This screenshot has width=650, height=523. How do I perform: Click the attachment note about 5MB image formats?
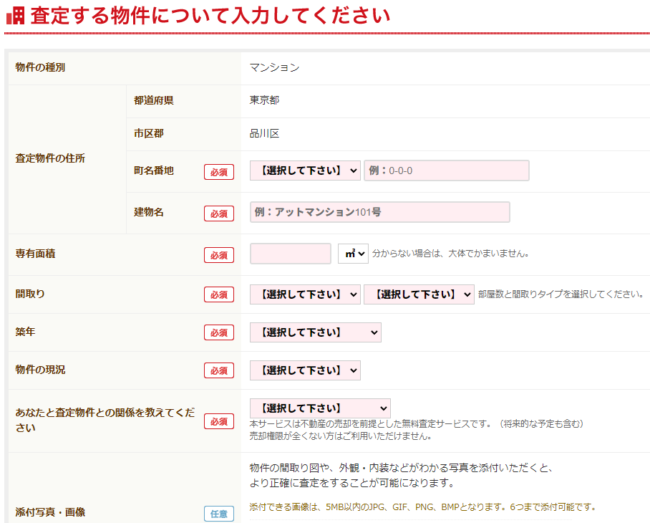tap(423, 507)
